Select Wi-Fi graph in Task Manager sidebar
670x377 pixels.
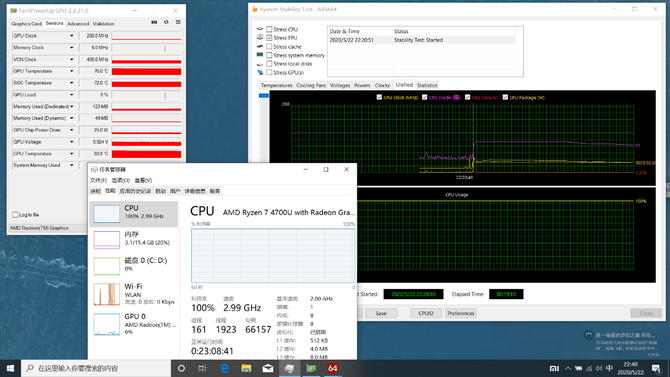coord(106,294)
